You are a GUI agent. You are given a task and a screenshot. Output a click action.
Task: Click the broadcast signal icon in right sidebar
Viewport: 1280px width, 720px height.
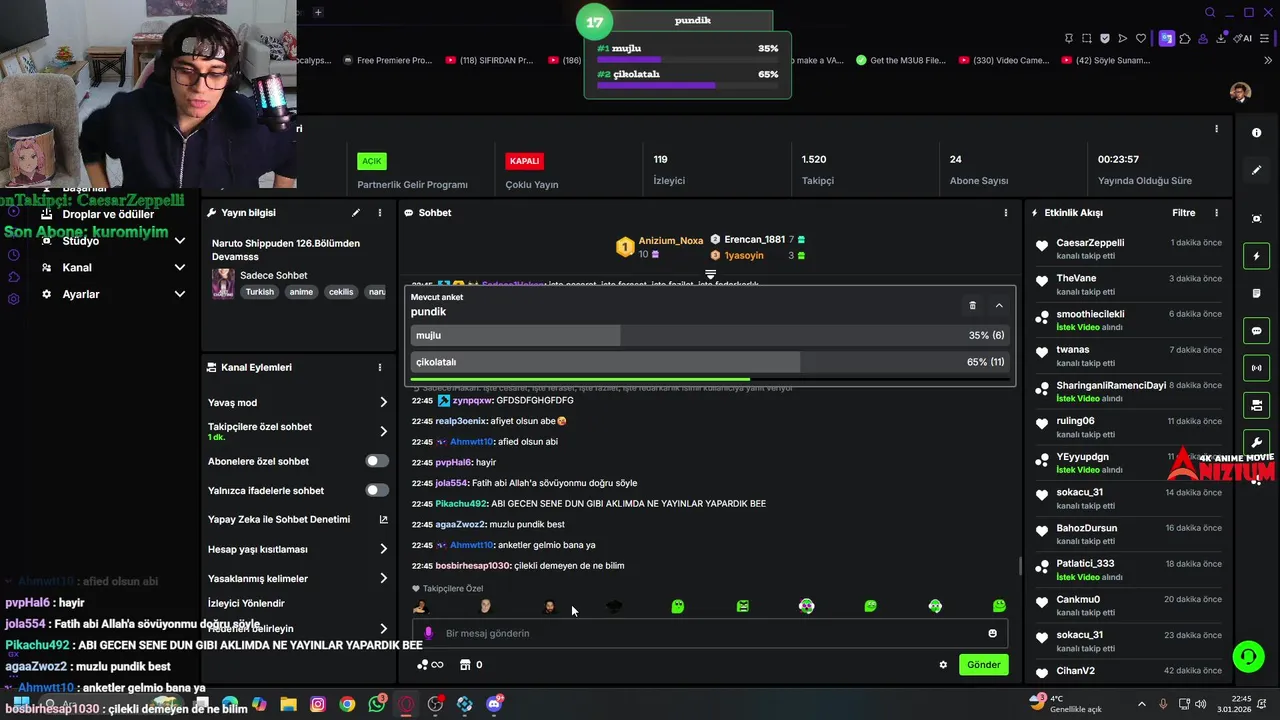click(x=1256, y=368)
